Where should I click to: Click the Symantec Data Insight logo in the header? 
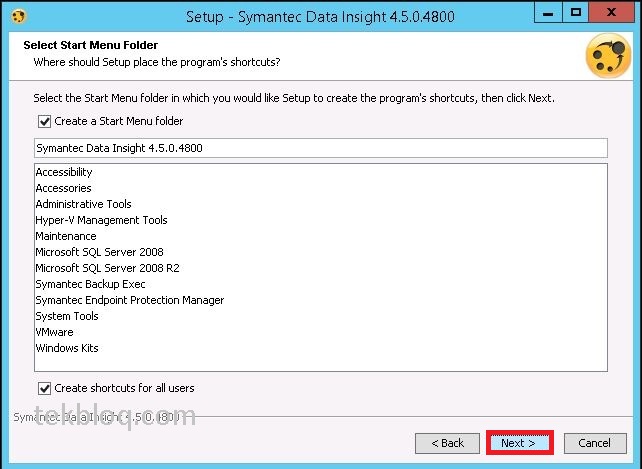(608, 56)
